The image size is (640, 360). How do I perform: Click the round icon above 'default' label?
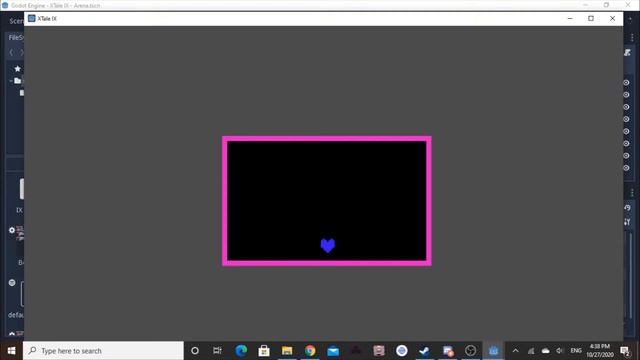coord(12,282)
